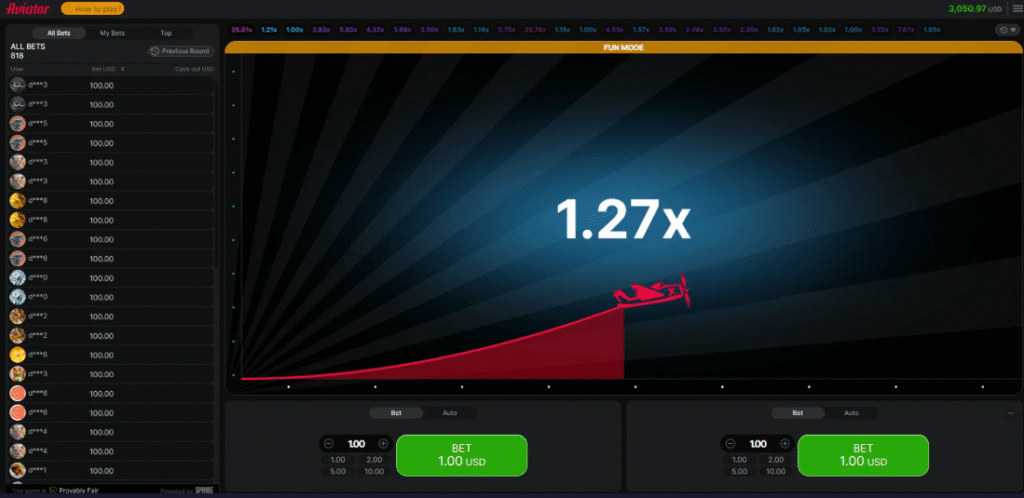Screen dimensions: 1024x498
Task: Open the 5.82x history result
Action: [348, 29]
